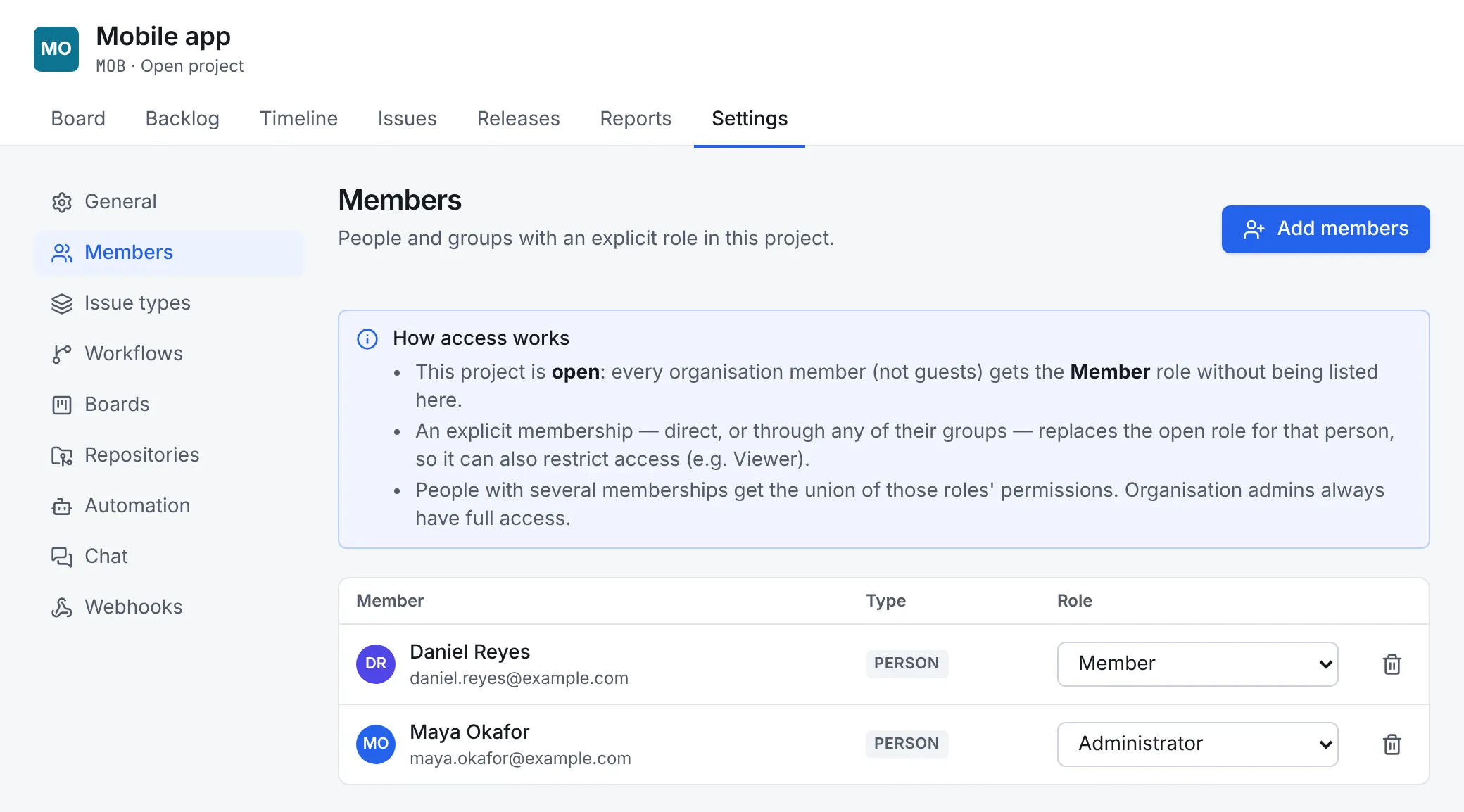Open Automation settings link
This screenshot has height=812, width=1464.
click(169, 506)
